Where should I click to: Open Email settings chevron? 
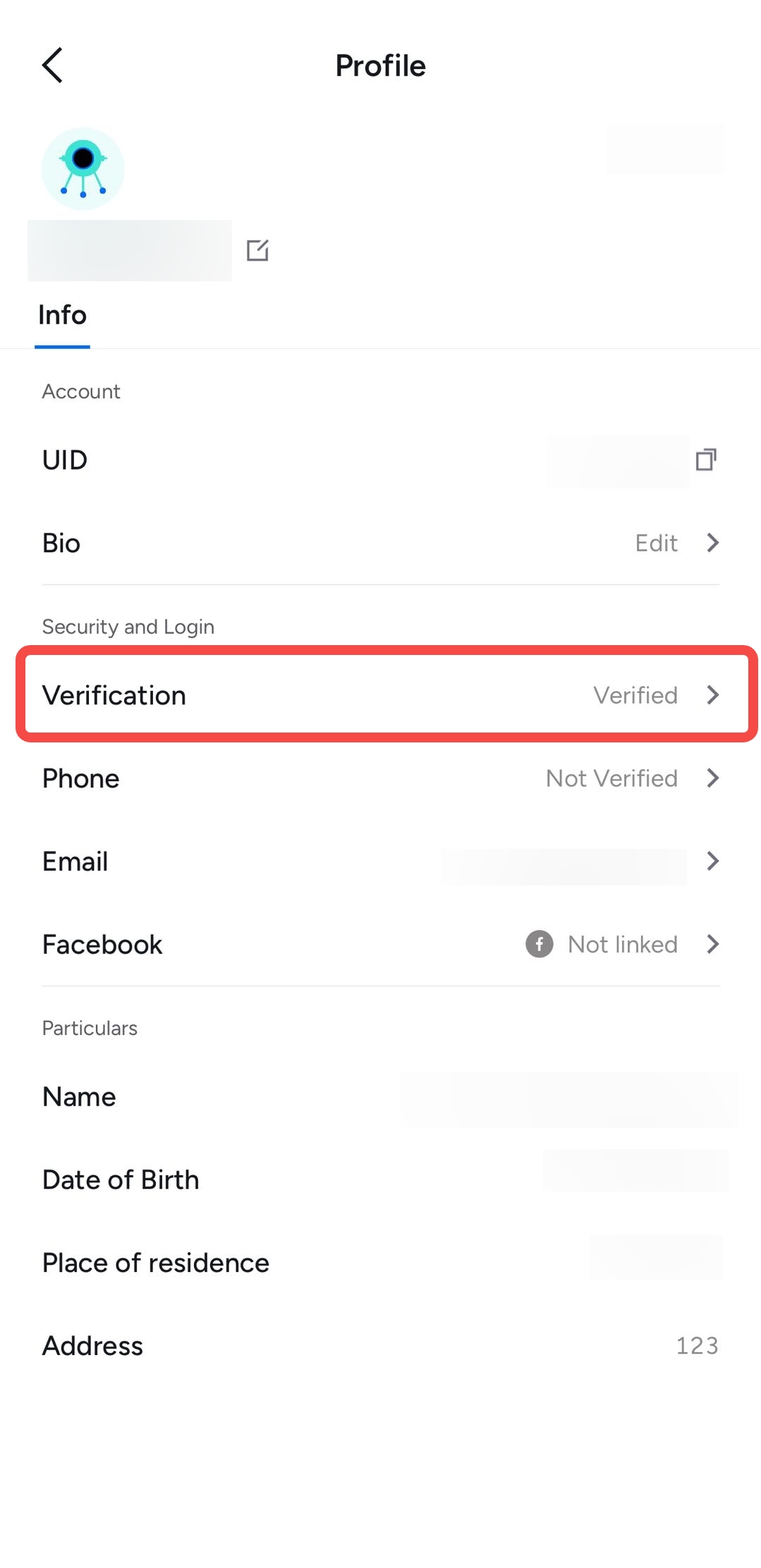pos(712,861)
